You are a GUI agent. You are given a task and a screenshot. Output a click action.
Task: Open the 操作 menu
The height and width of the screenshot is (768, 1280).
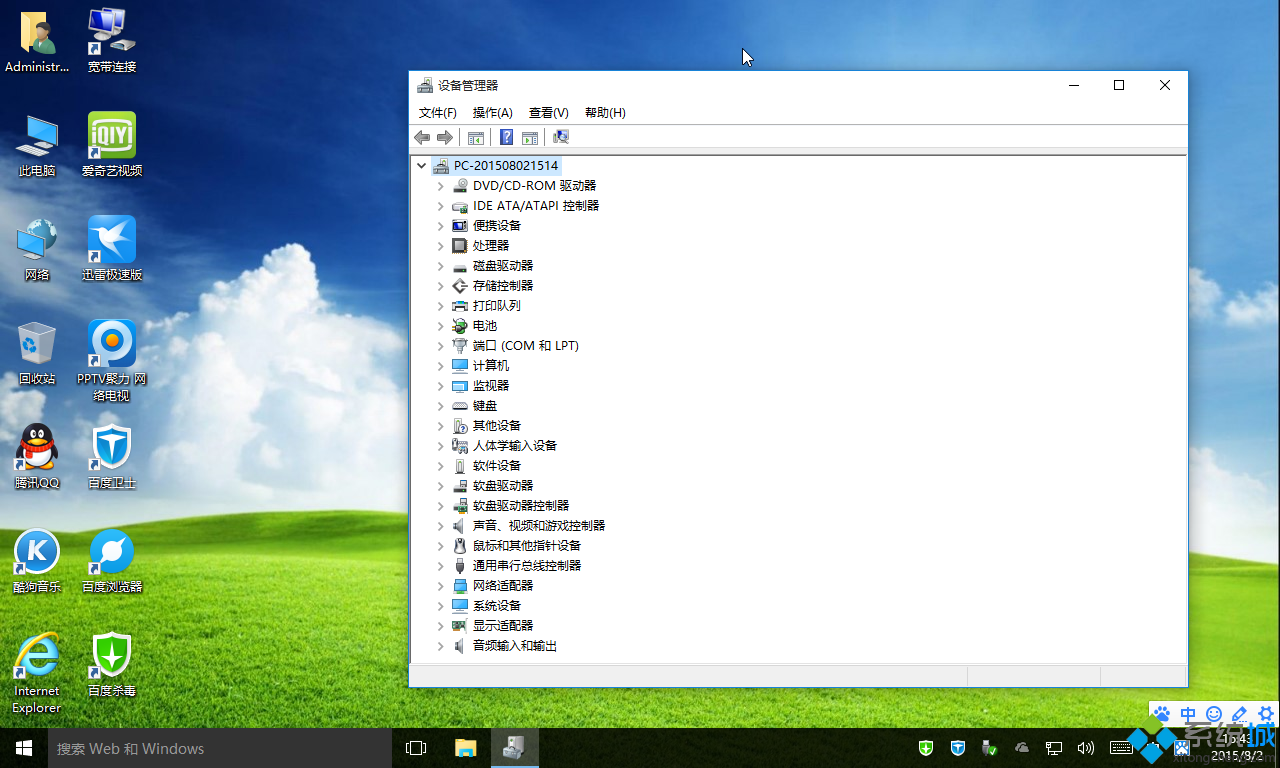(x=492, y=112)
